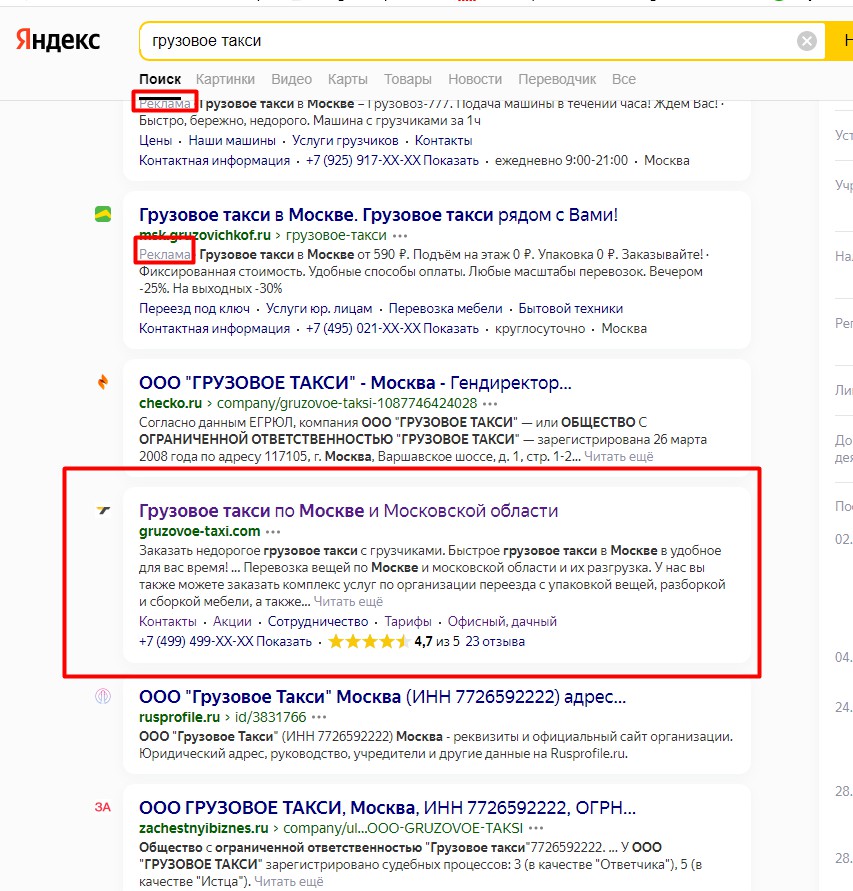Image resolution: width=853 pixels, height=891 pixels.
Task: Click the zachestnyibiznes.ru domain link
Action: click(x=203, y=828)
